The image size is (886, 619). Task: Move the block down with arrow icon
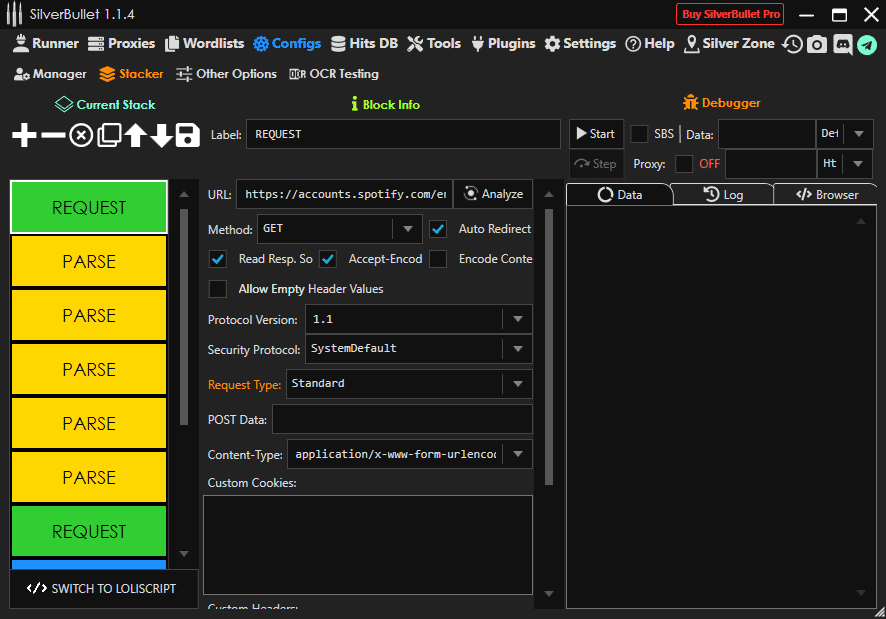pos(161,135)
